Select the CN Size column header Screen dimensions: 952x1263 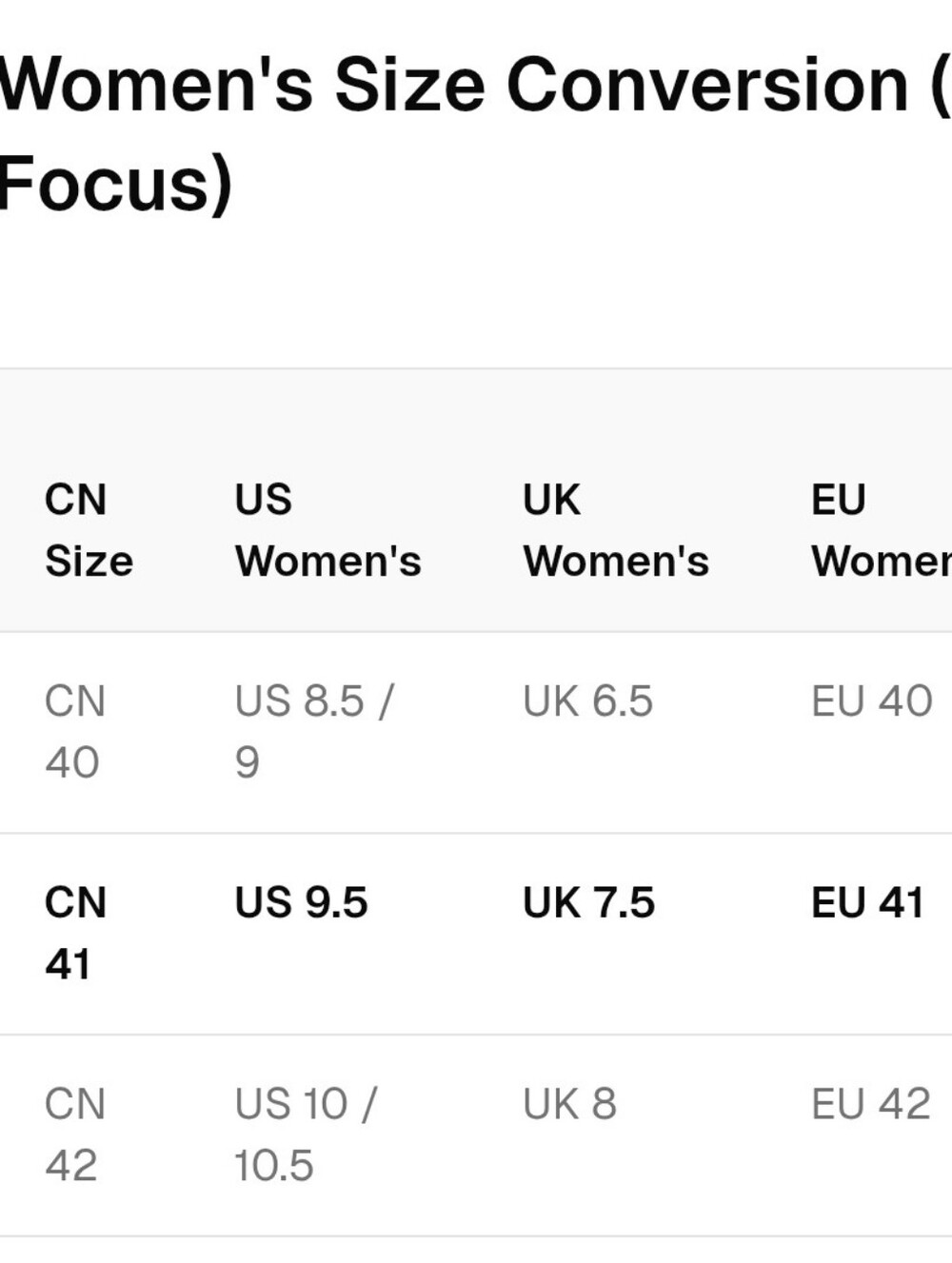89,530
